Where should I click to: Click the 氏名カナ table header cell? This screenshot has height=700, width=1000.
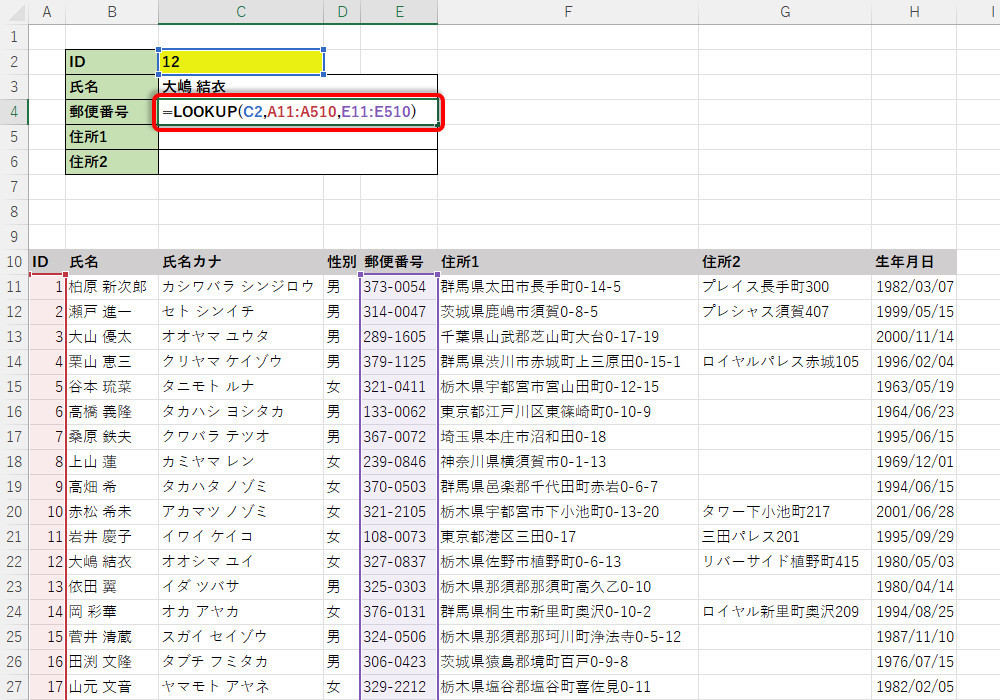click(240, 262)
